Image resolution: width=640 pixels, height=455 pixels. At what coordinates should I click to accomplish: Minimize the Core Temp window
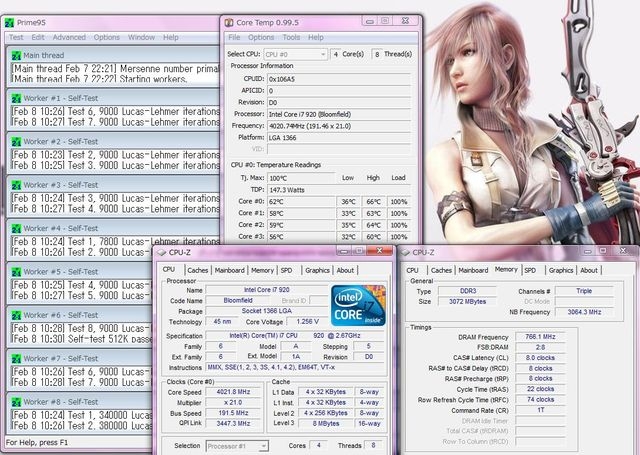point(370,21)
